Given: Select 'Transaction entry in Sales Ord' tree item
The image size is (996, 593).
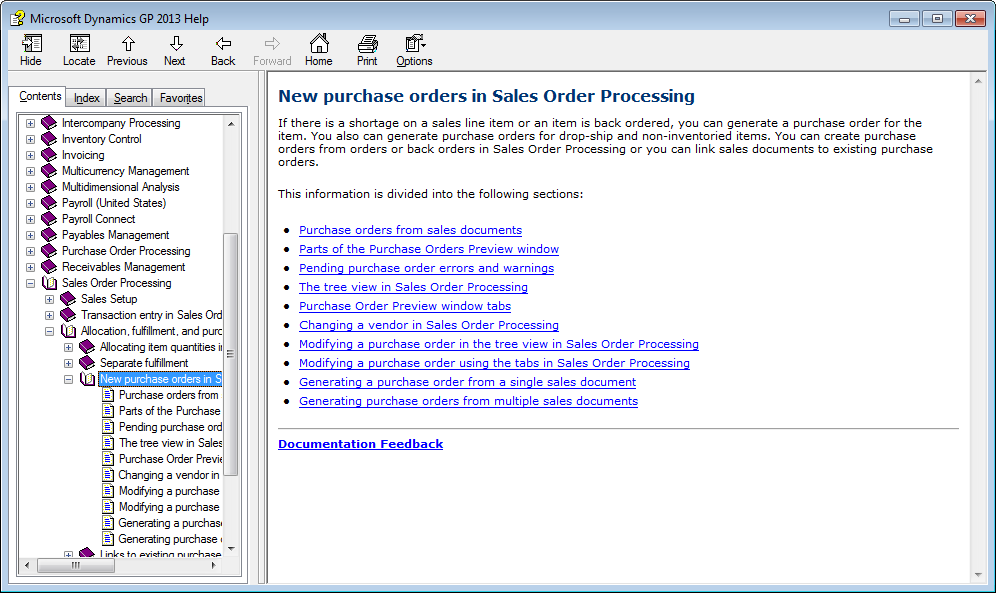Looking at the screenshot, I should pos(151,315).
